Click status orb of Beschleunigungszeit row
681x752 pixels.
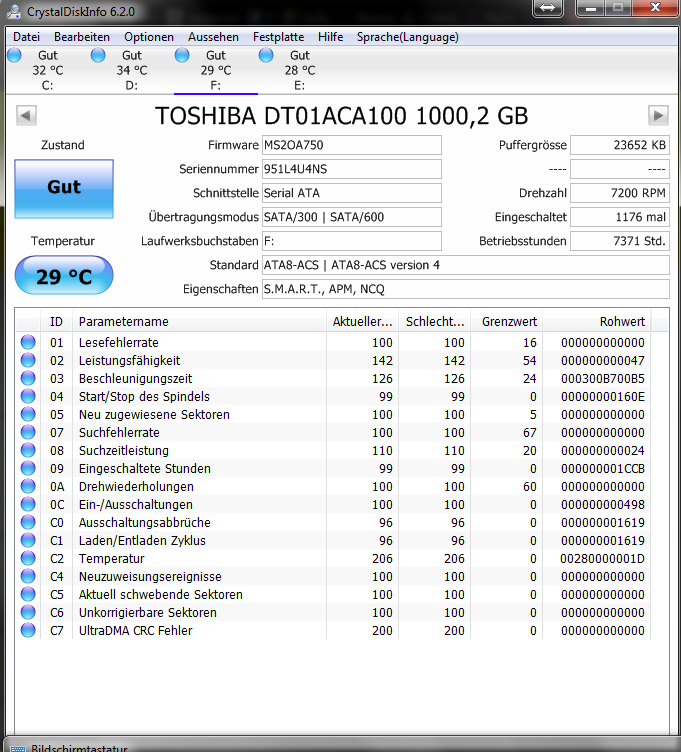click(x=28, y=378)
